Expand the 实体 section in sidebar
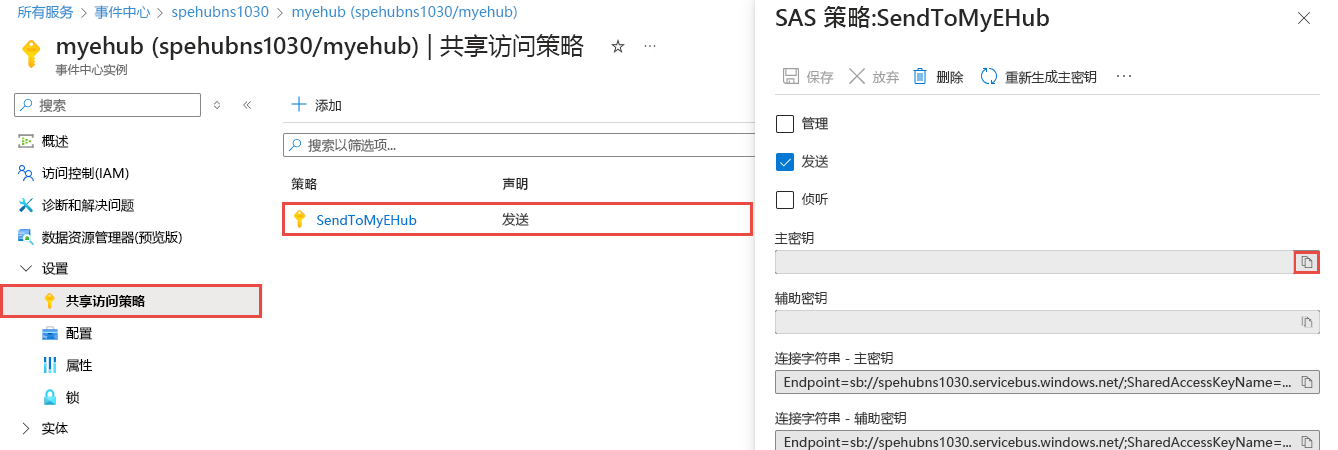This screenshot has height=450, width=1338. tap(26, 429)
